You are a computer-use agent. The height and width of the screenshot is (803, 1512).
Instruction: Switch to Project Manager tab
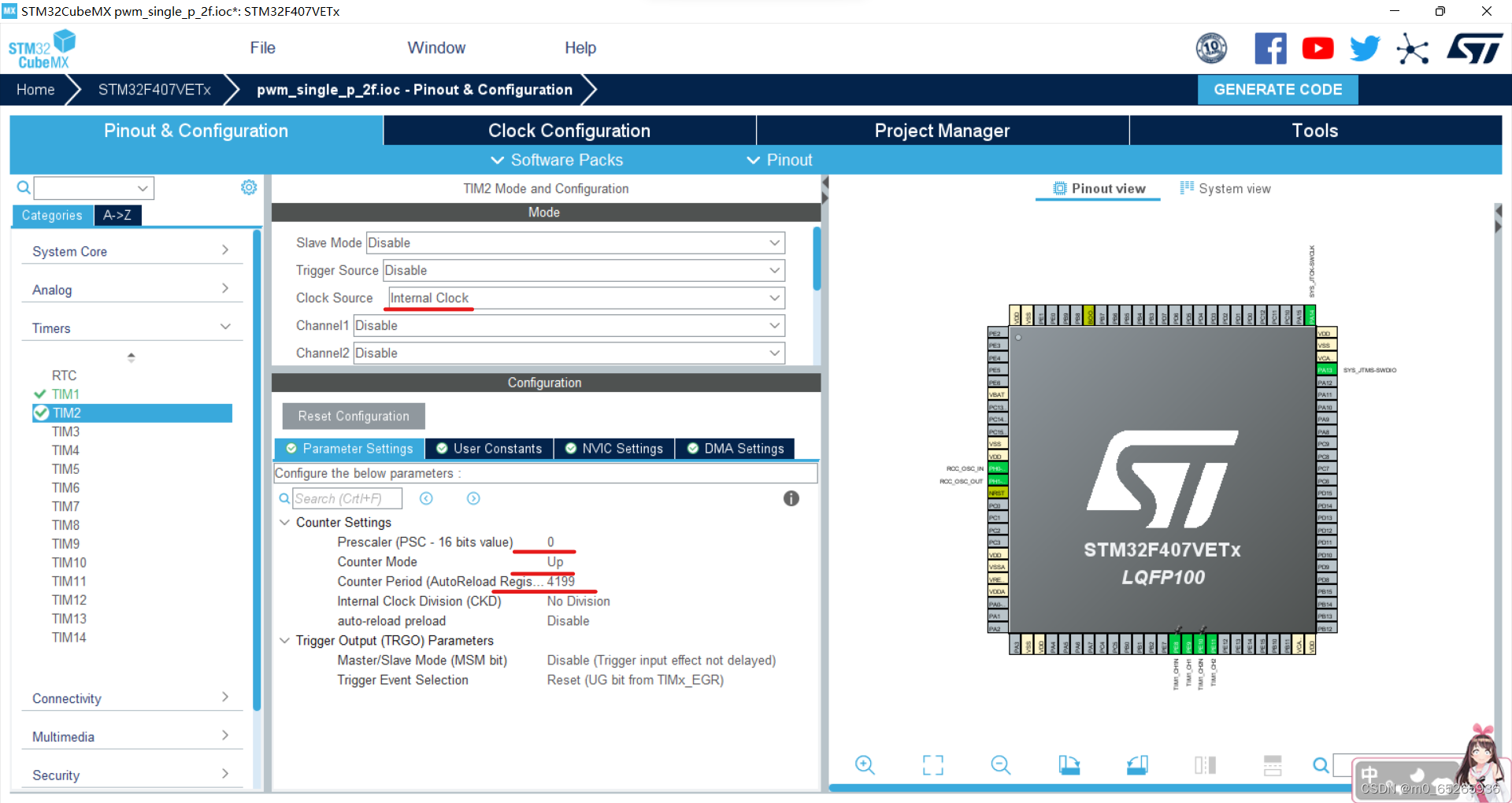(x=943, y=131)
